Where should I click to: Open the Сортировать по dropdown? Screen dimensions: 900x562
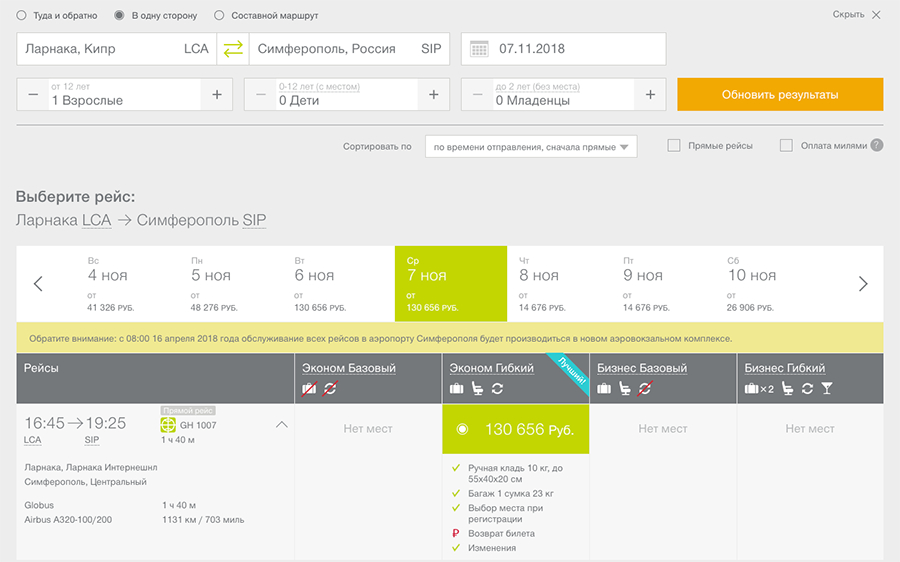[530, 147]
